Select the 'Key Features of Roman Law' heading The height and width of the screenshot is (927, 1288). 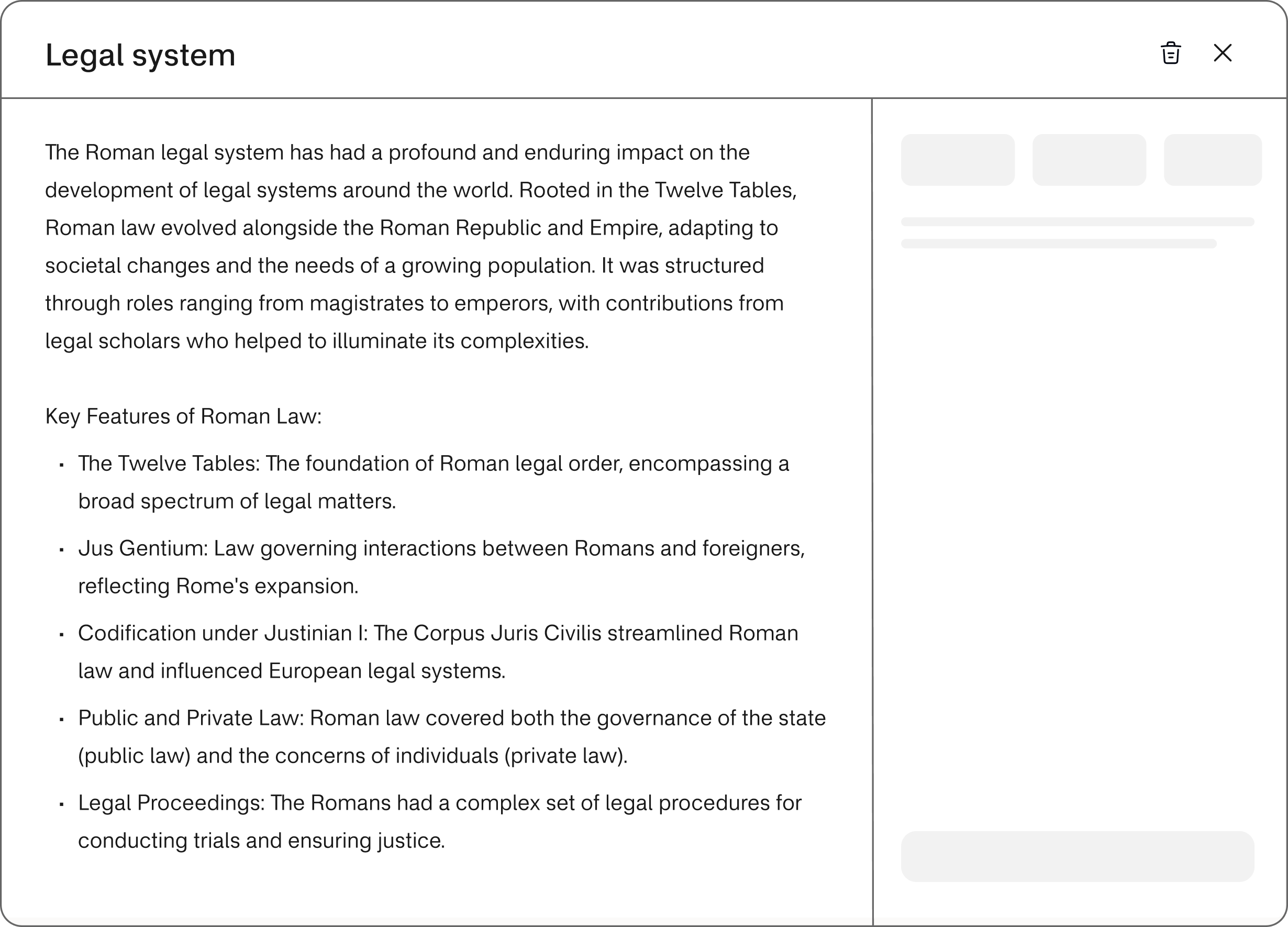click(183, 416)
